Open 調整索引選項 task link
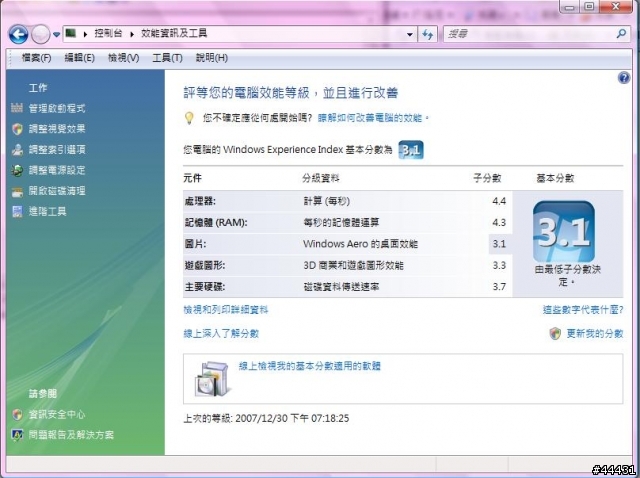 57,149
